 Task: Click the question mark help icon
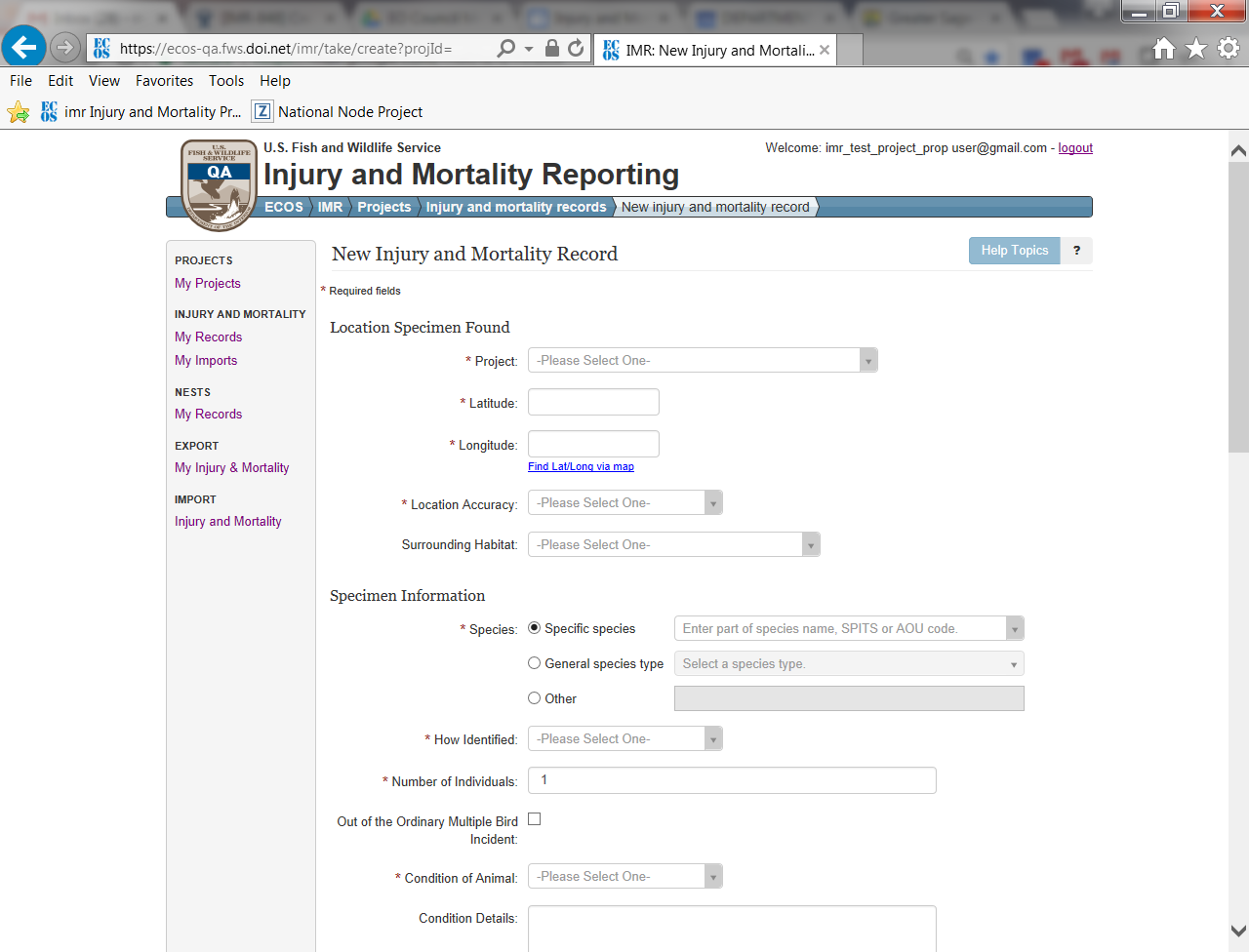point(1076,251)
